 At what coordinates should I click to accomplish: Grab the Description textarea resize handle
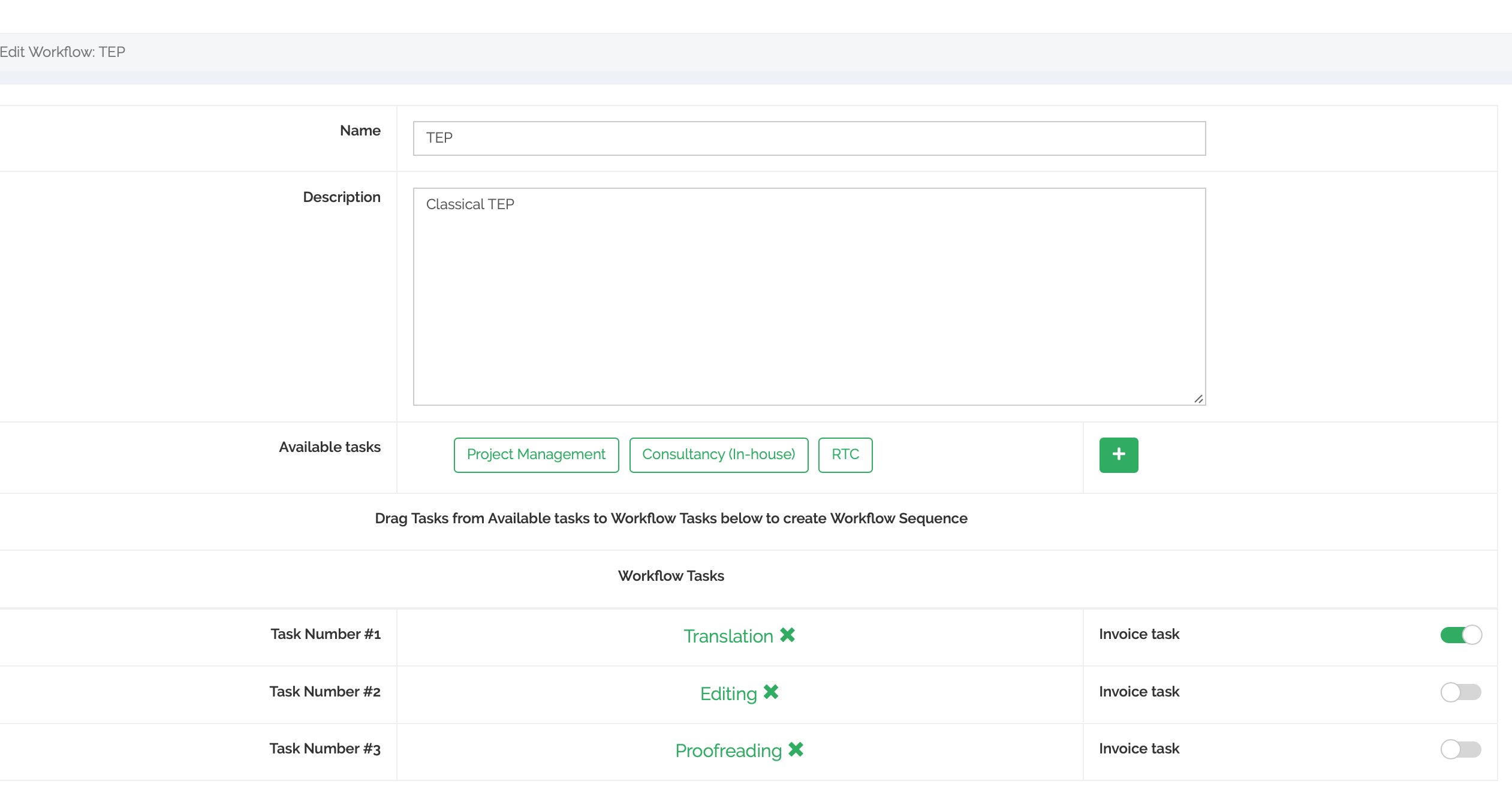coord(1198,399)
